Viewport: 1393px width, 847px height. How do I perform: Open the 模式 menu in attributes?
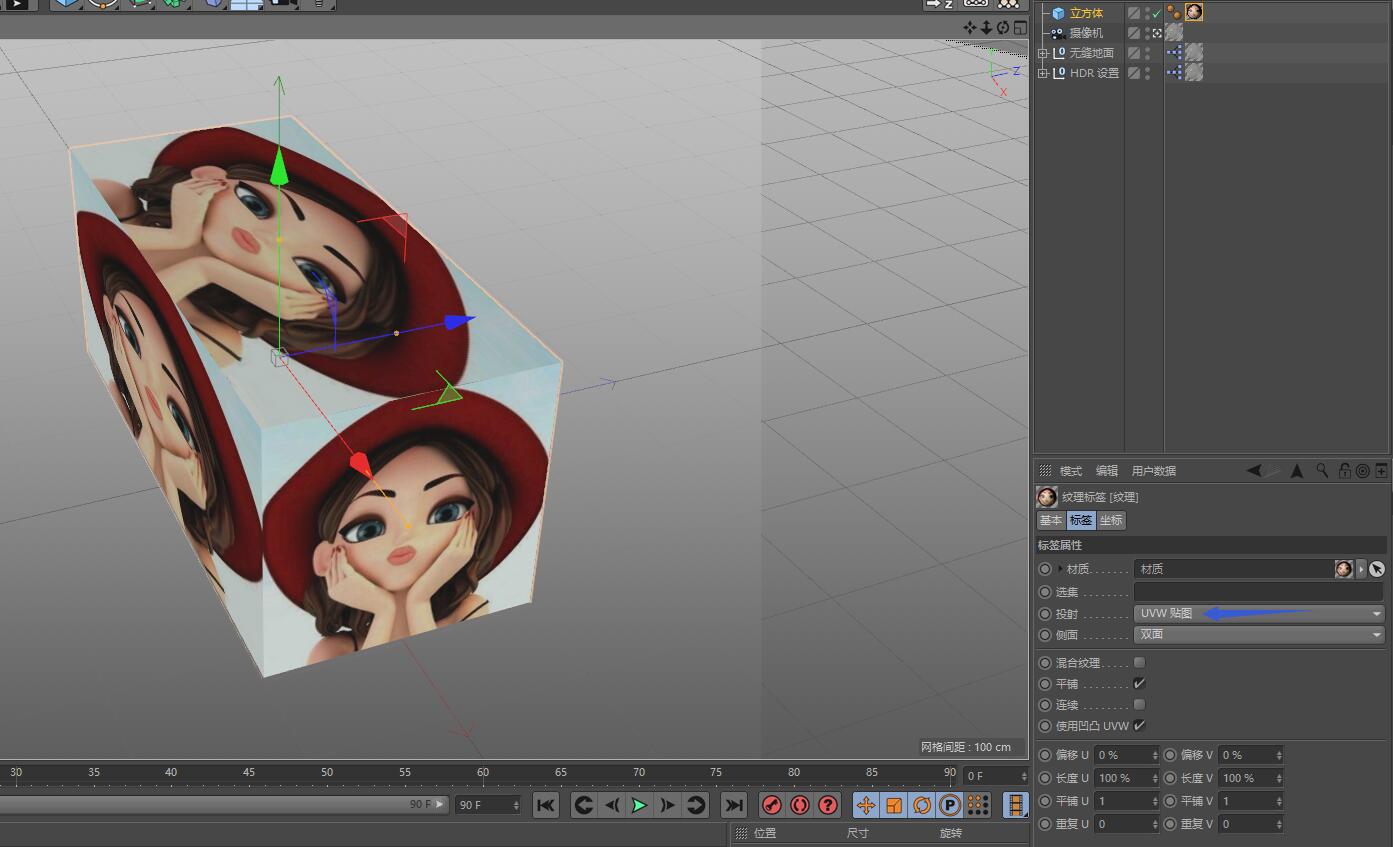coord(1071,471)
